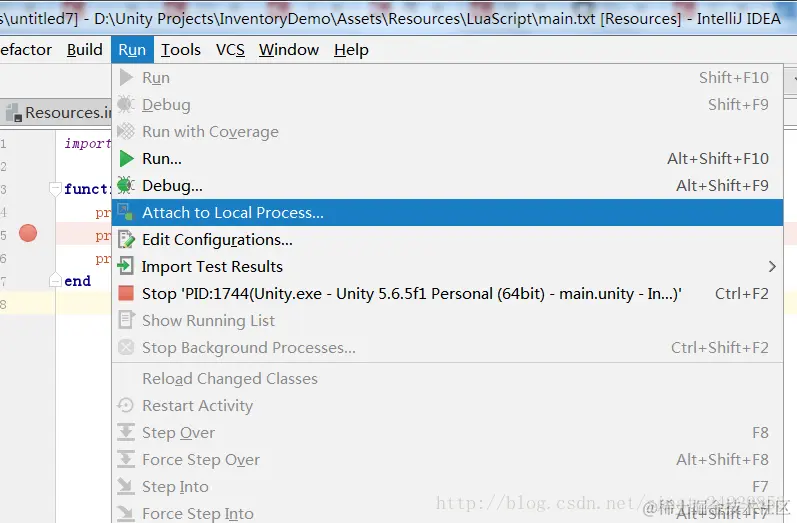The width and height of the screenshot is (797, 523).
Task: Open the Build menu
Action: (x=85, y=50)
